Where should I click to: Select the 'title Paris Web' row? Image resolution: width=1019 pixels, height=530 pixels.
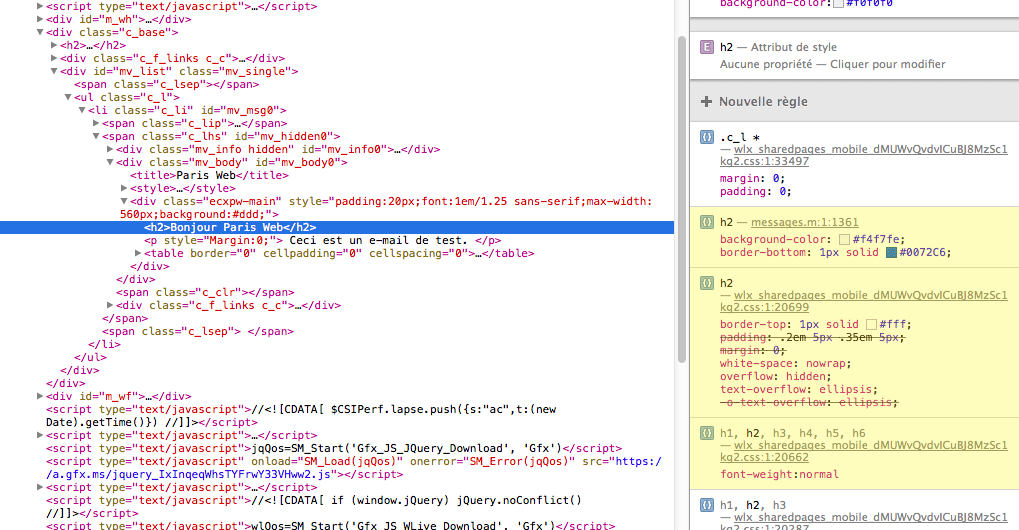pos(209,175)
